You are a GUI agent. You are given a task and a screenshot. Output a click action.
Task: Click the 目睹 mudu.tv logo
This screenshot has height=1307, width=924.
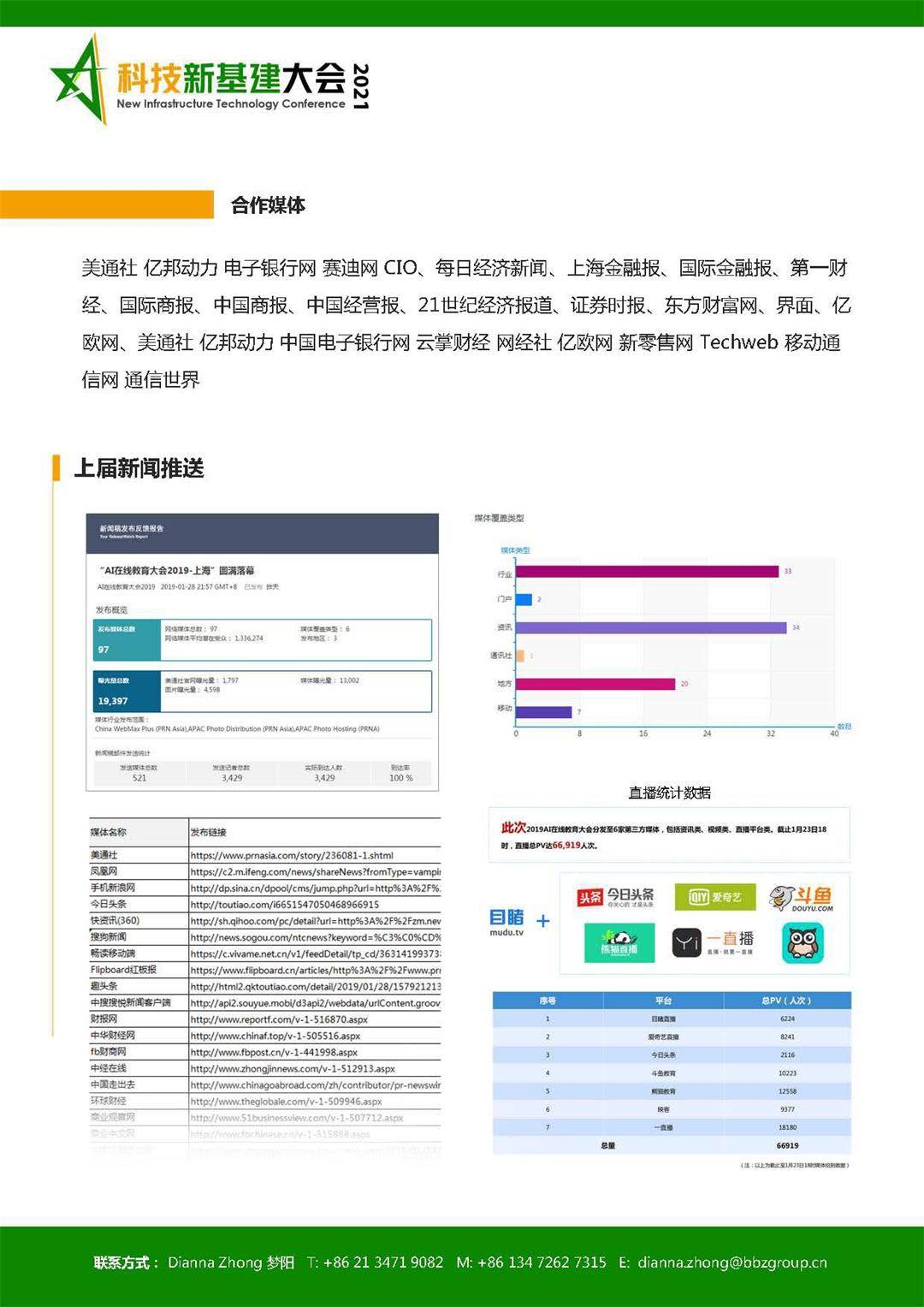pos(506,922)
